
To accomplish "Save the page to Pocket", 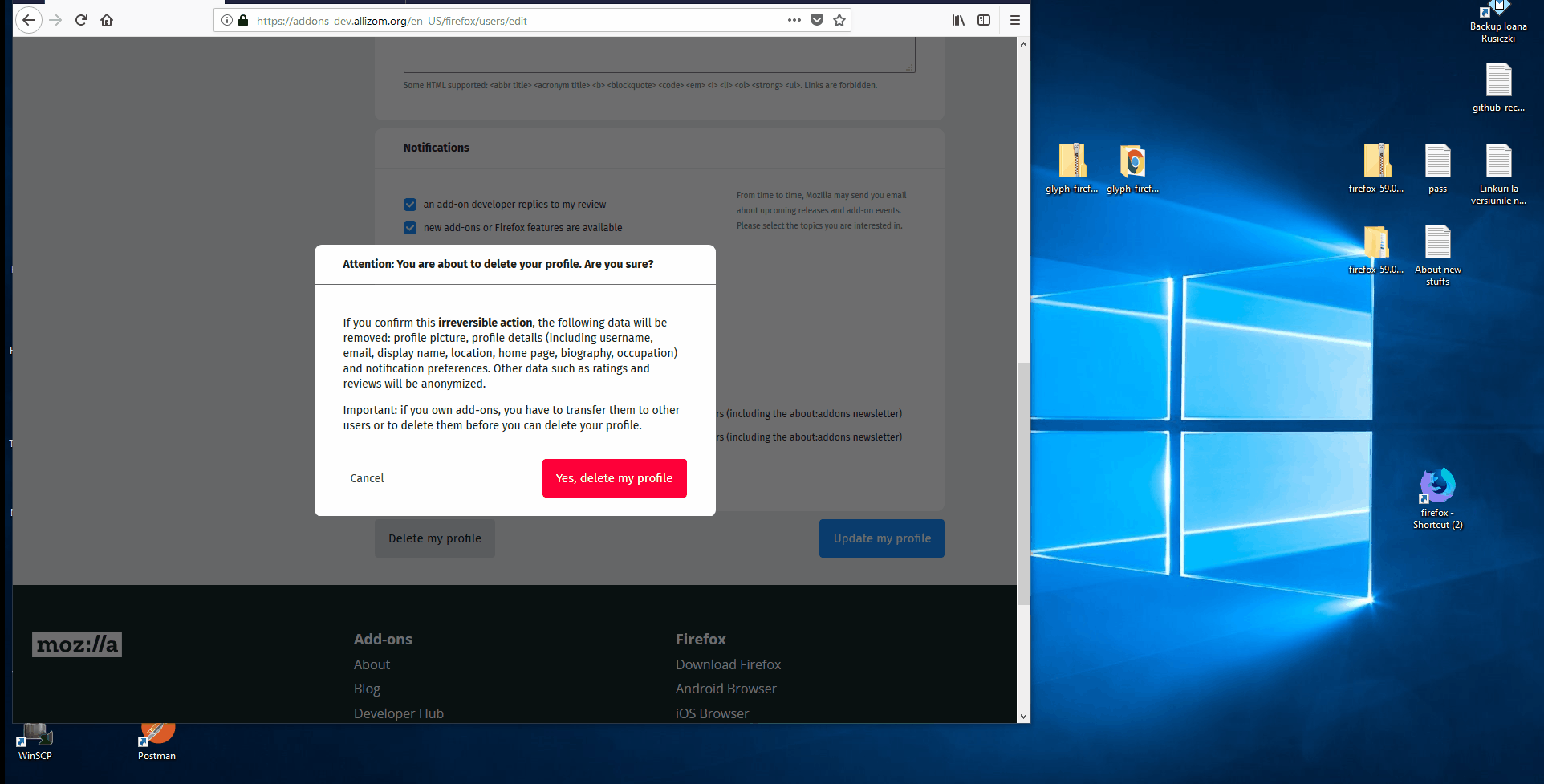I will coord(816,20).
